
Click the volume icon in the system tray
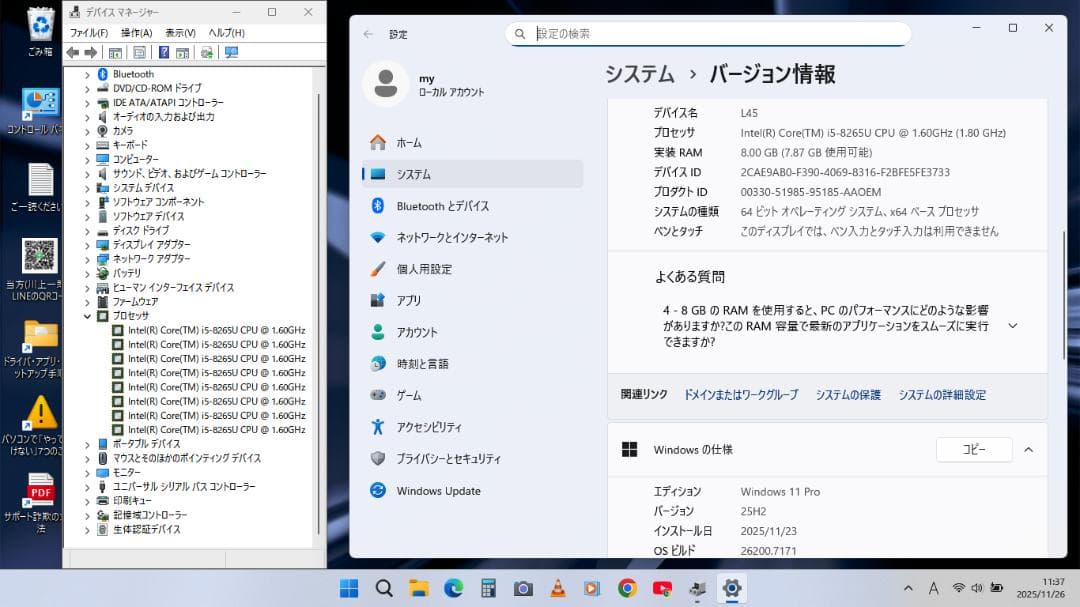[x=978, y=588]
